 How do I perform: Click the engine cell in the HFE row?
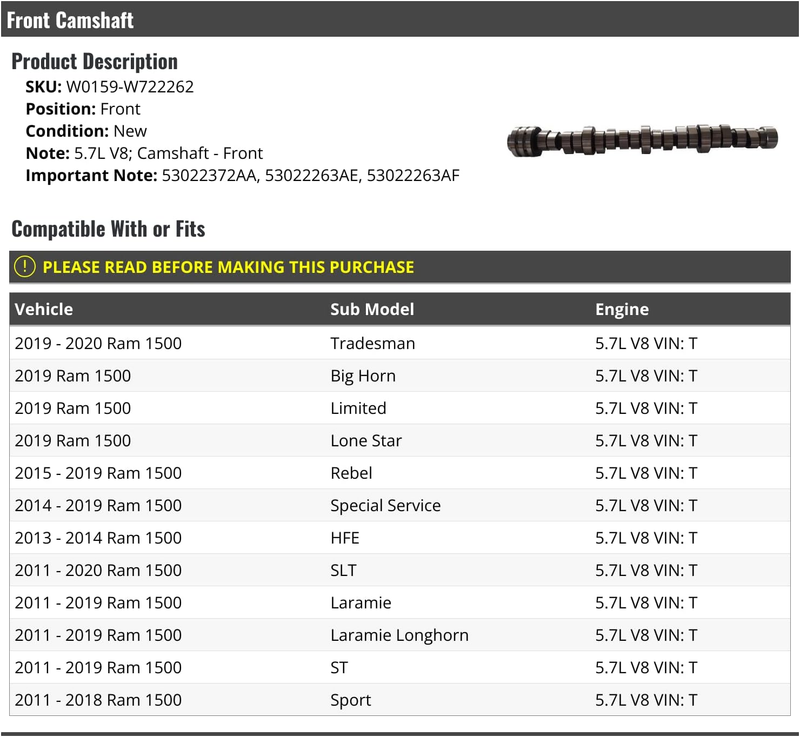pyautogui.click(x=646, y=538)
